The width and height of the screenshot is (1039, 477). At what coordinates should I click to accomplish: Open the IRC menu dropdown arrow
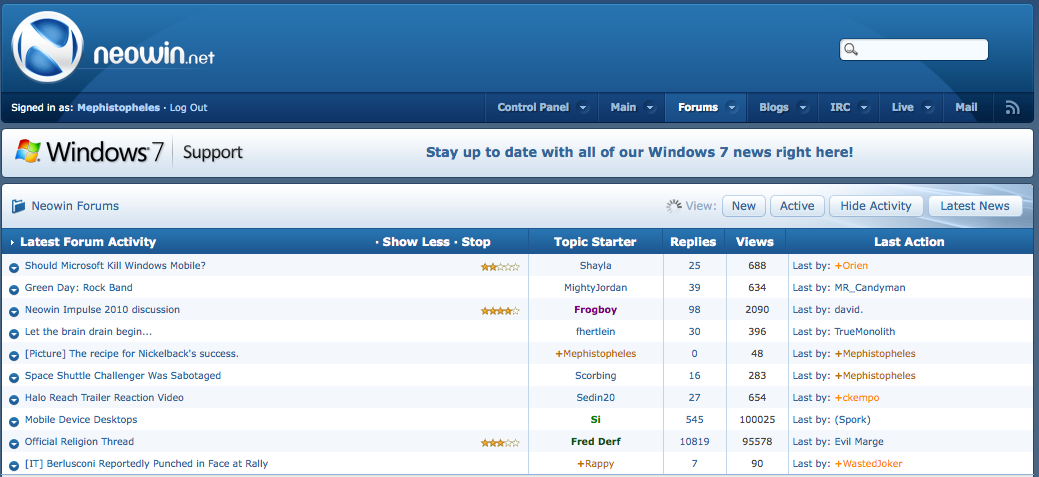(864, 108)
